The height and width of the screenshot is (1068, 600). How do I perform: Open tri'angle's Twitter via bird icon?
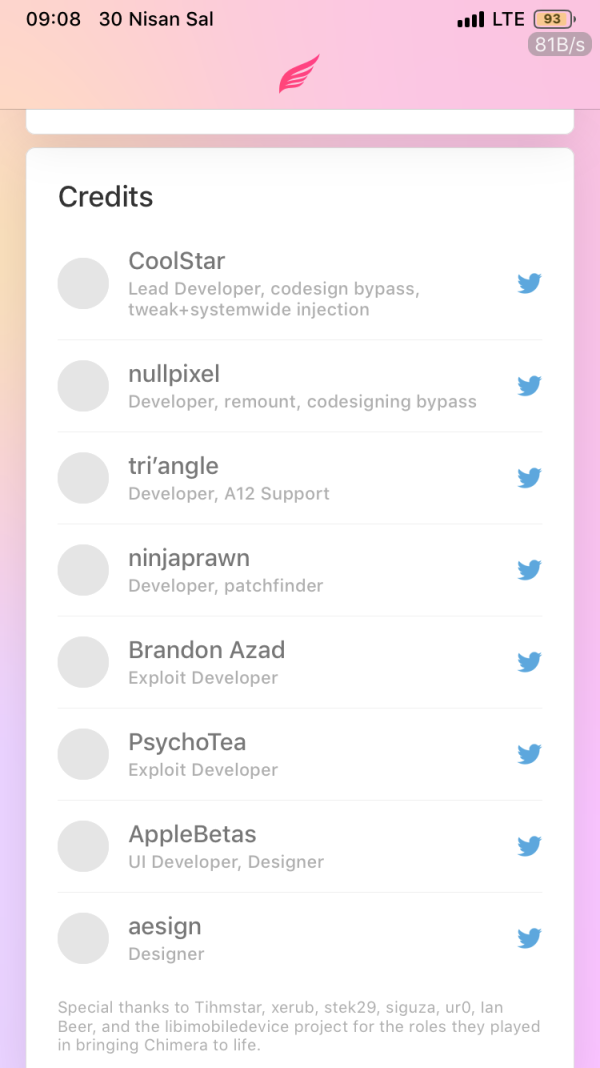coord(529,477)
